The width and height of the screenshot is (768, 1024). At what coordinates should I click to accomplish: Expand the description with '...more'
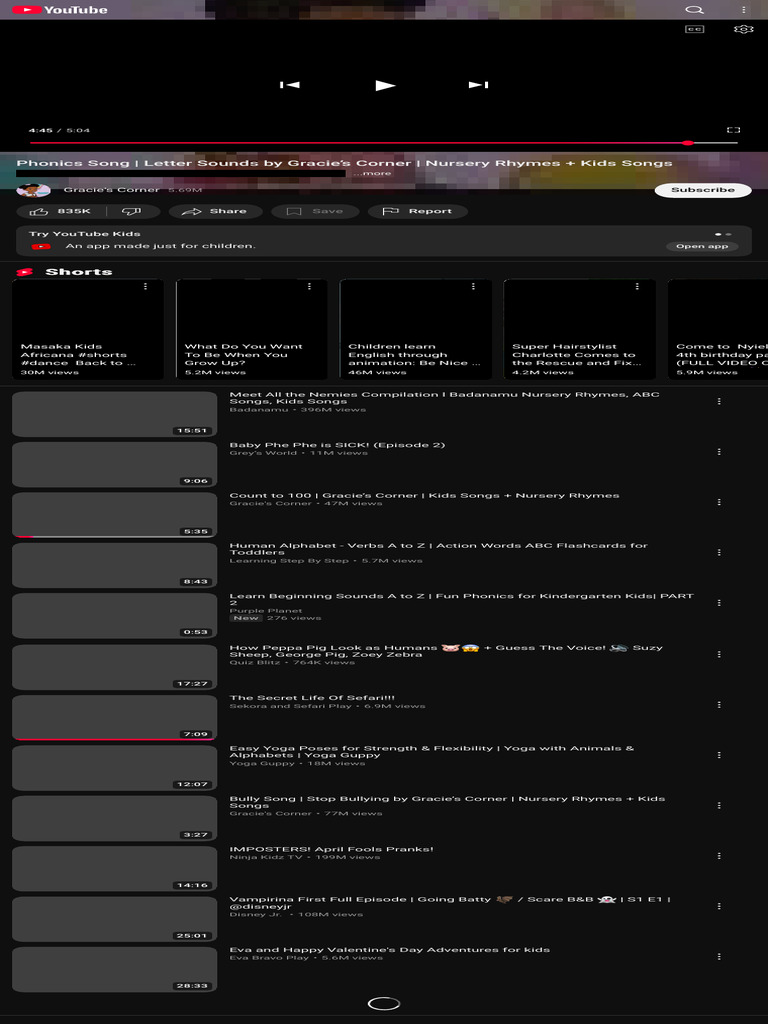(372, 174)
